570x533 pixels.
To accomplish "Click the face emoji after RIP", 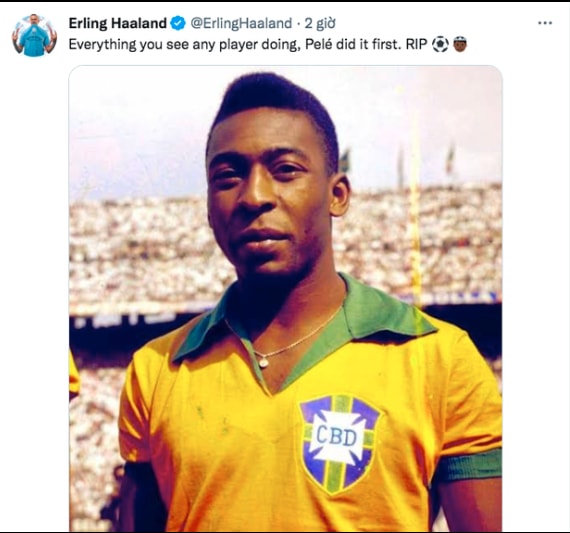I will [x=459, y=44].
